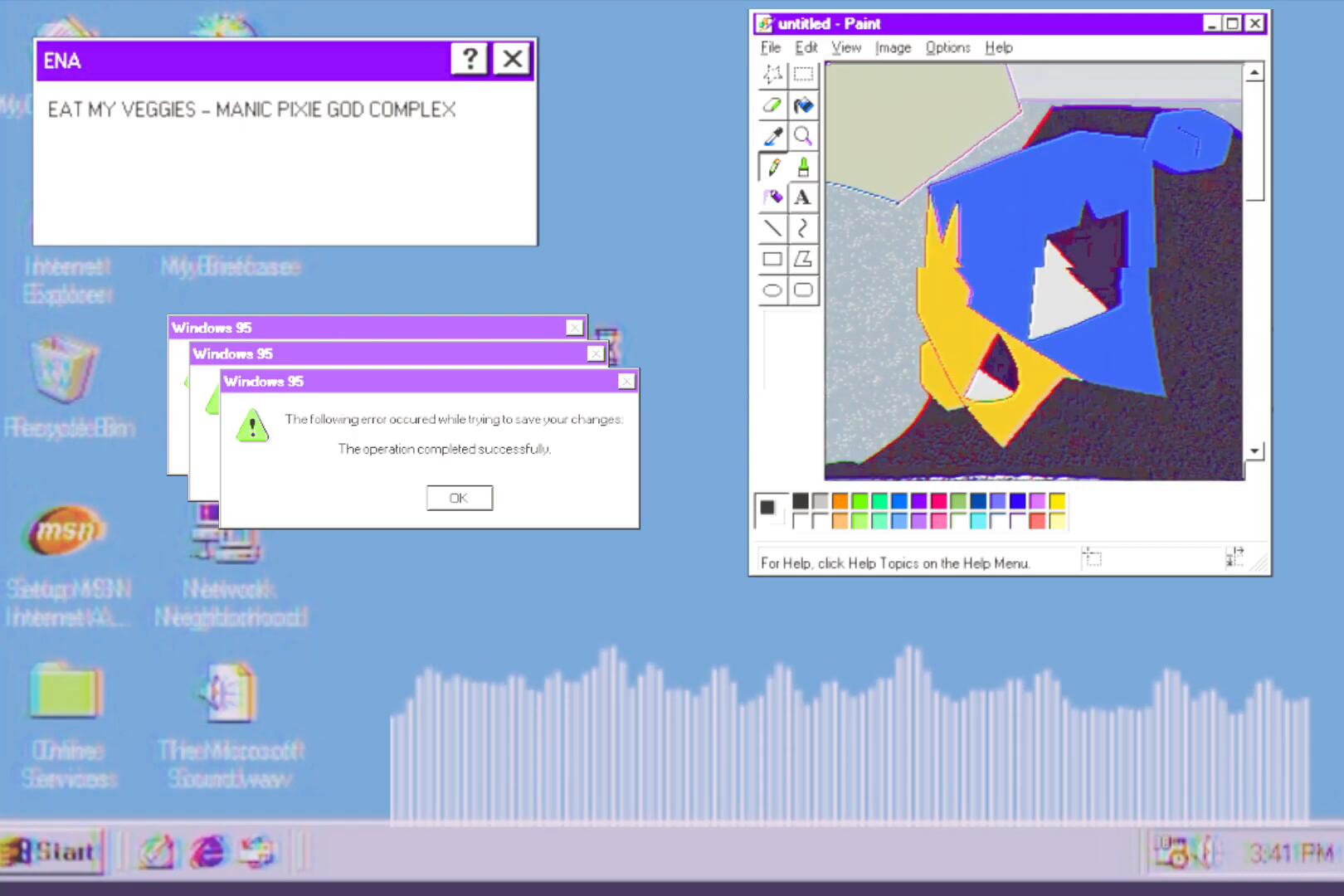This screenshot has height=896, width=1344.
Task: Click the Start button on taskbar
Action: (x=52, y=851)
